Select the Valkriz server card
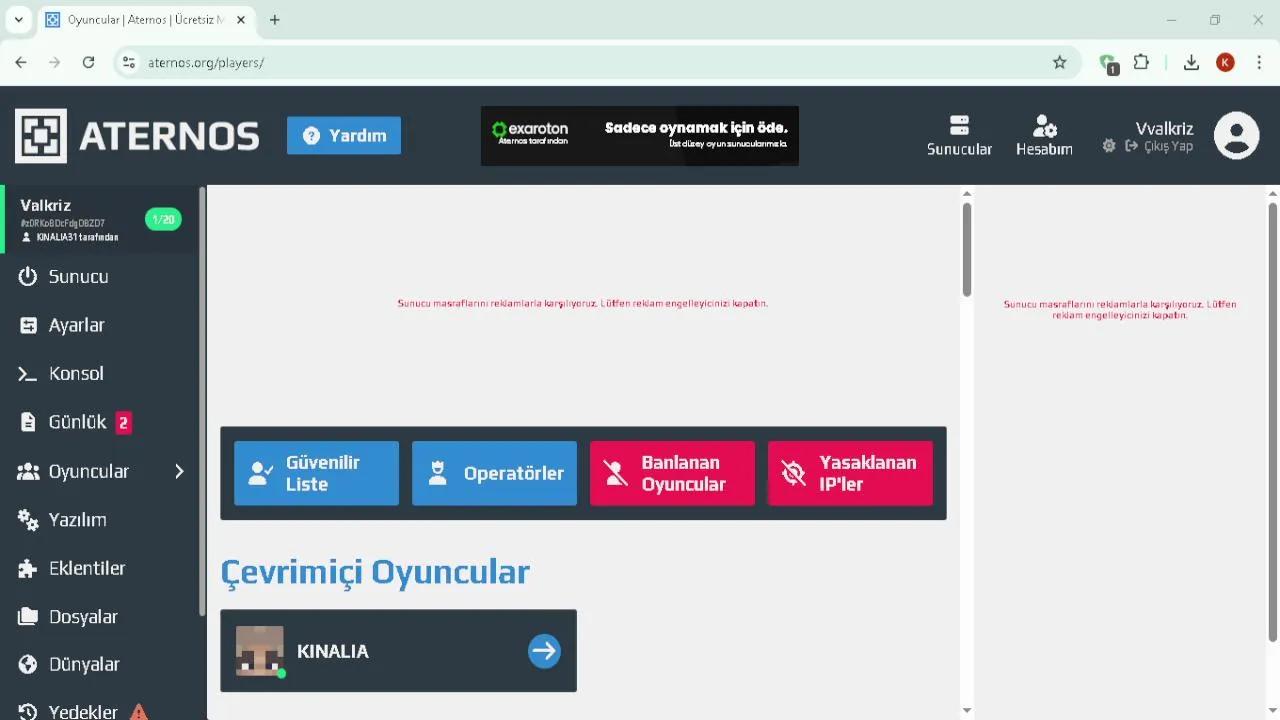 coord(100,219)
